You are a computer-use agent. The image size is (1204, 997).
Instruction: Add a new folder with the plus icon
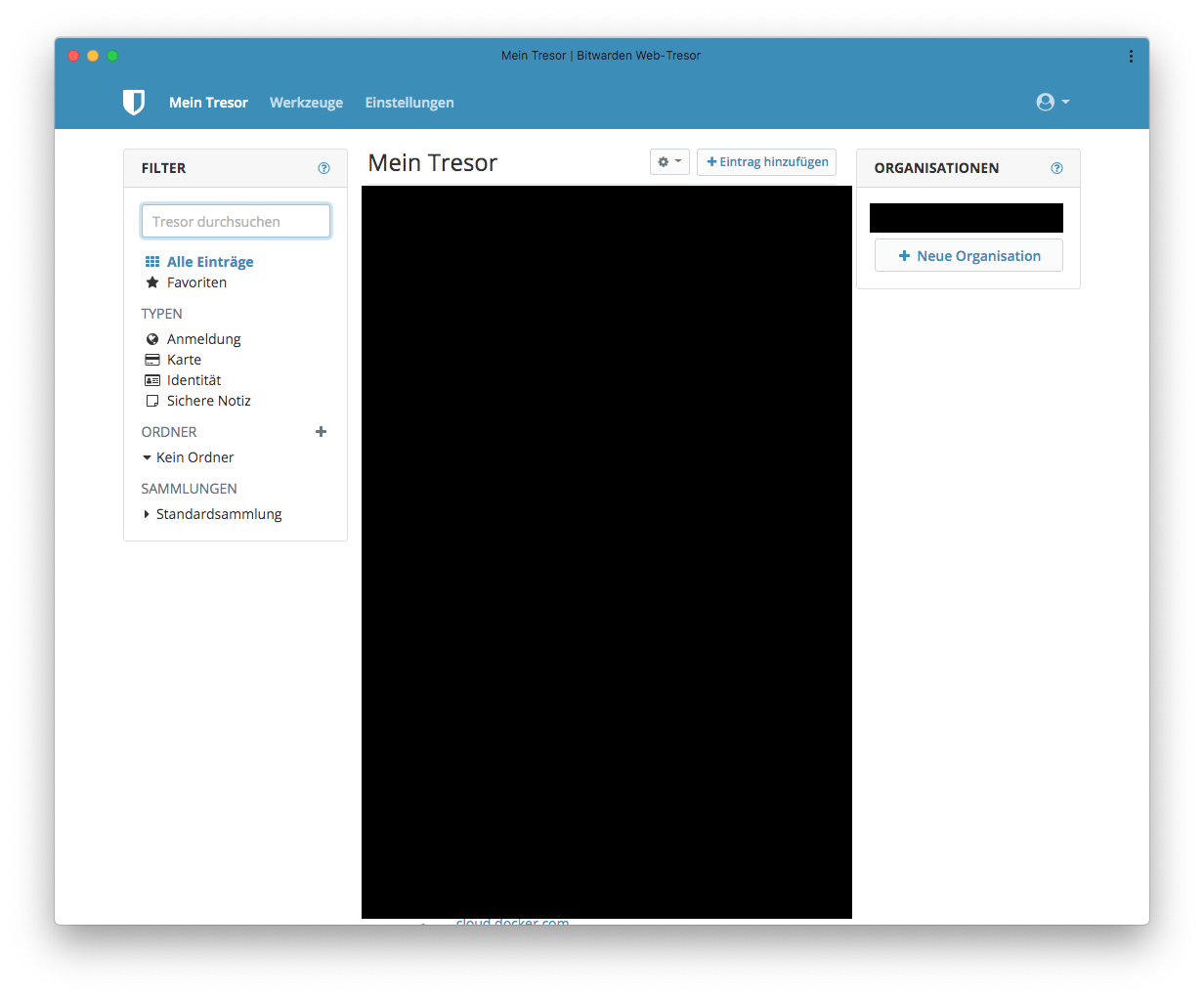click(x=321, y=432)
